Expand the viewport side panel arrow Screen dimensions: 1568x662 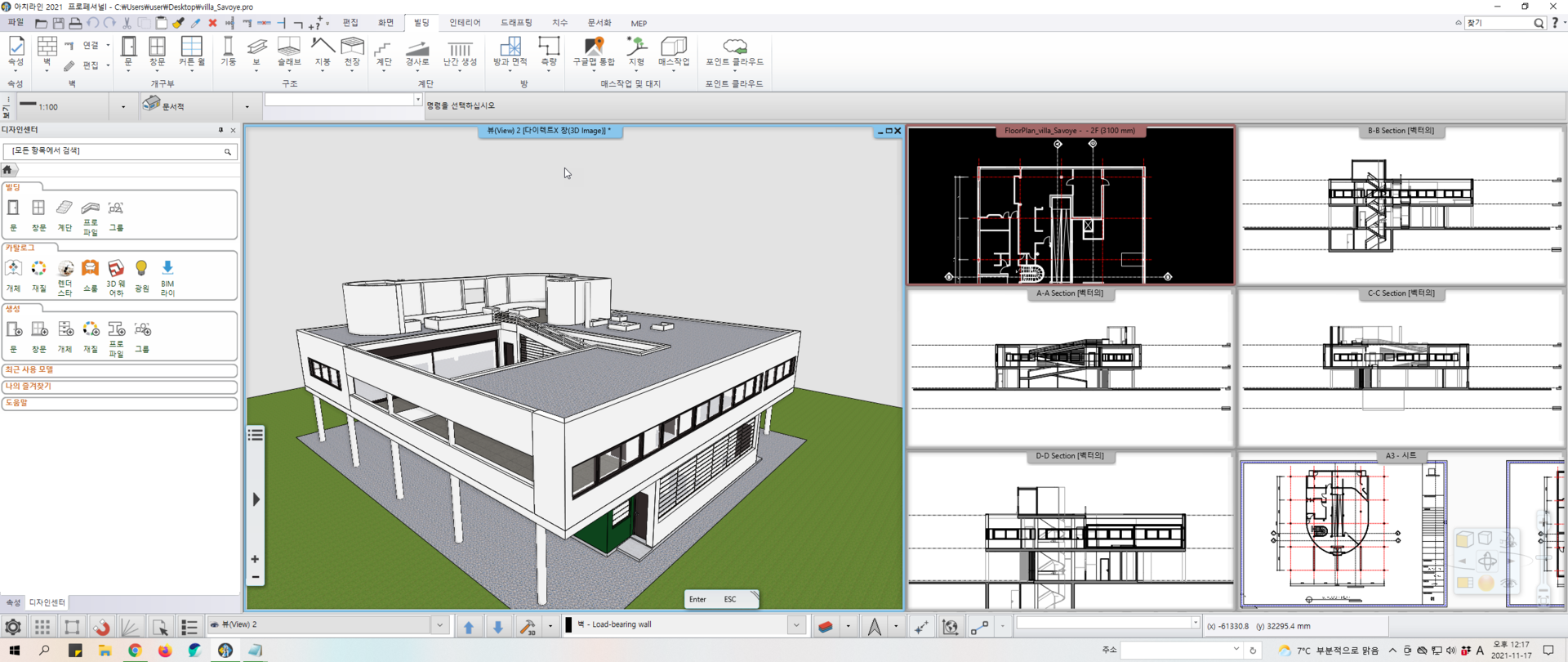(x=256, y=499)
